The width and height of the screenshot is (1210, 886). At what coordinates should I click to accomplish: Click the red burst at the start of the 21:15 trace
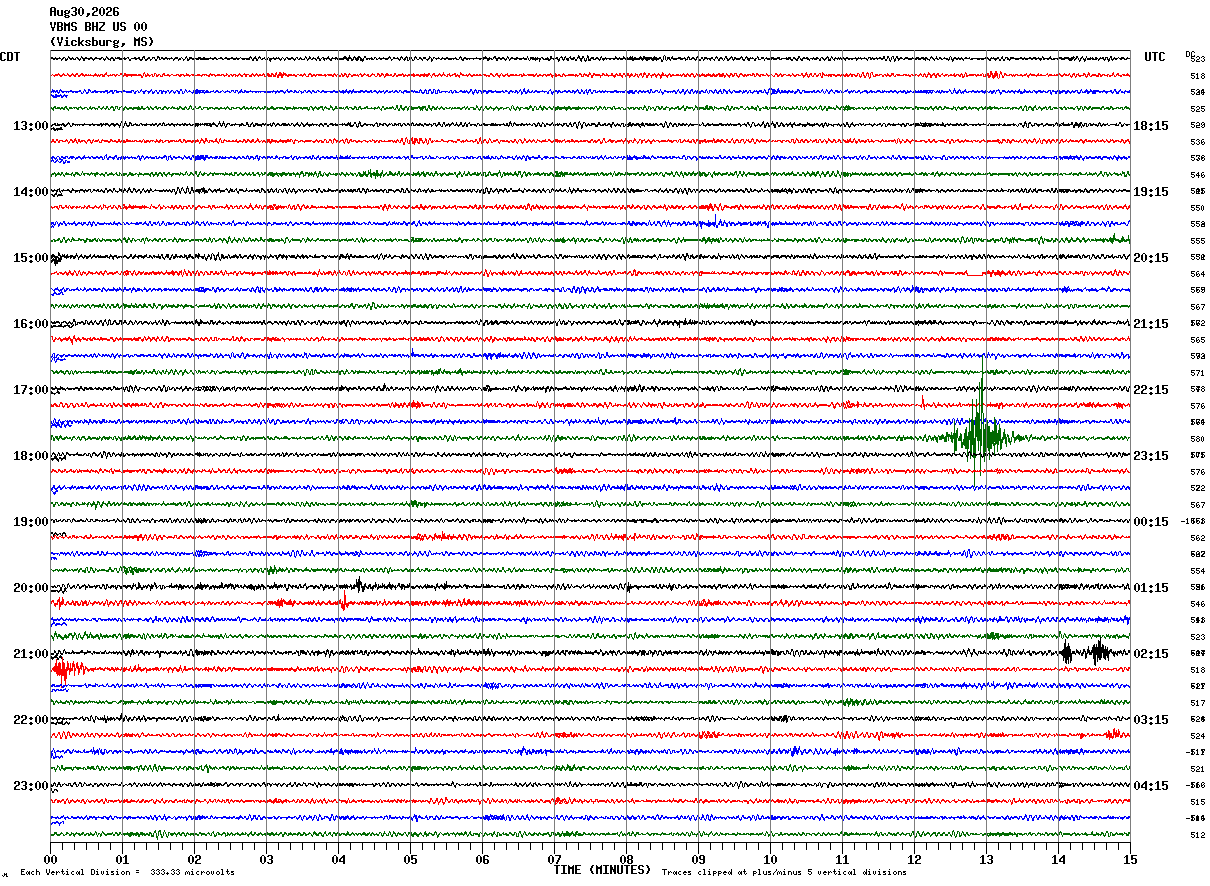click(68, 669)
